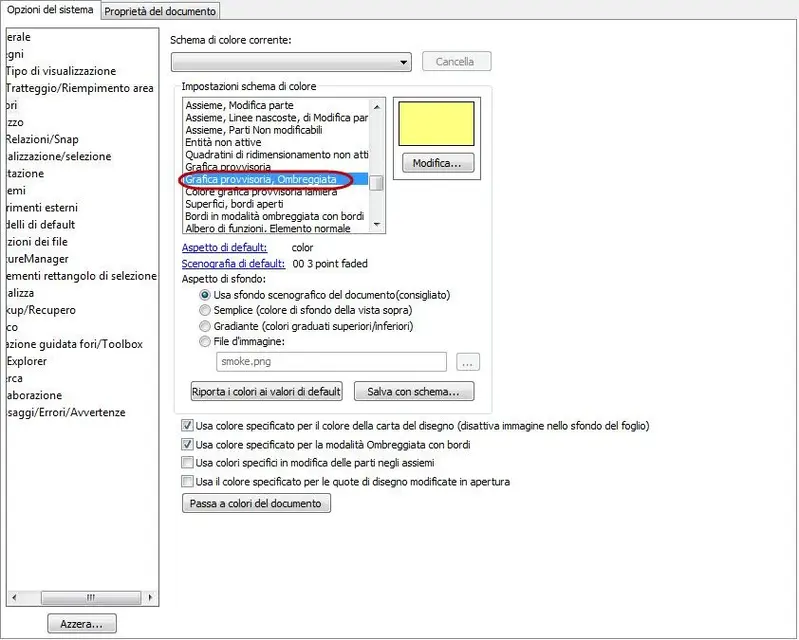Viewport: 799px width, 640px height.
Task: Click the browse ellipsis button next to smoke.png
Action: coord(468,362)
